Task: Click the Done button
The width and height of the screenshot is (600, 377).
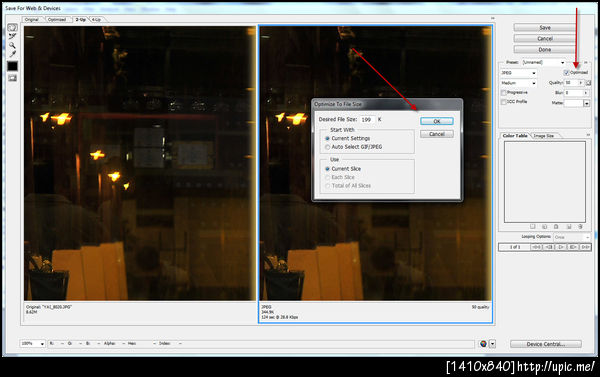Action: [545, 49]
